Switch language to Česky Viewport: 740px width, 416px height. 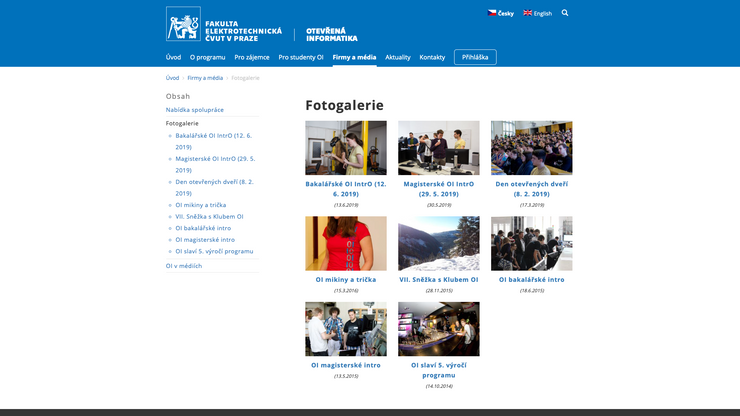point(500,13)
